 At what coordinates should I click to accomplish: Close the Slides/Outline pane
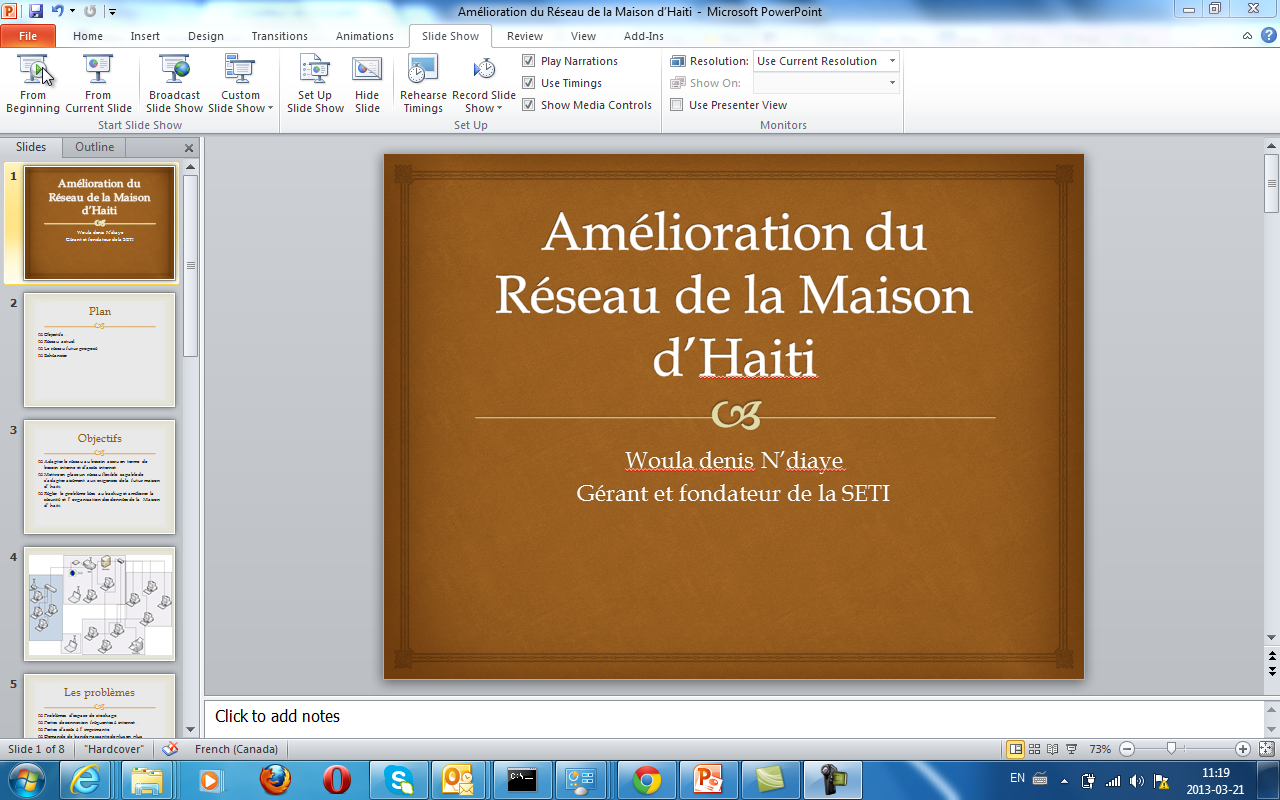point(189,148)
